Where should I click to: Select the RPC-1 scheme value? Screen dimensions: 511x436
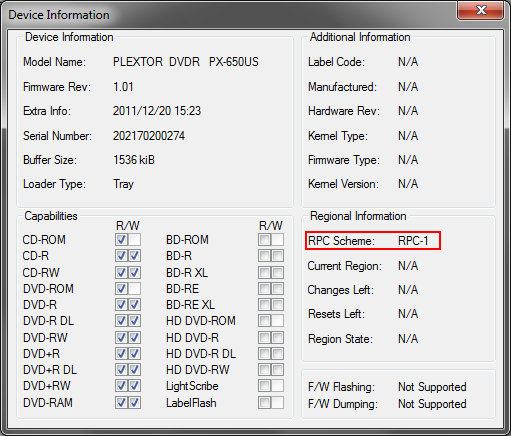pyautogui.click(x=413, y=241)
